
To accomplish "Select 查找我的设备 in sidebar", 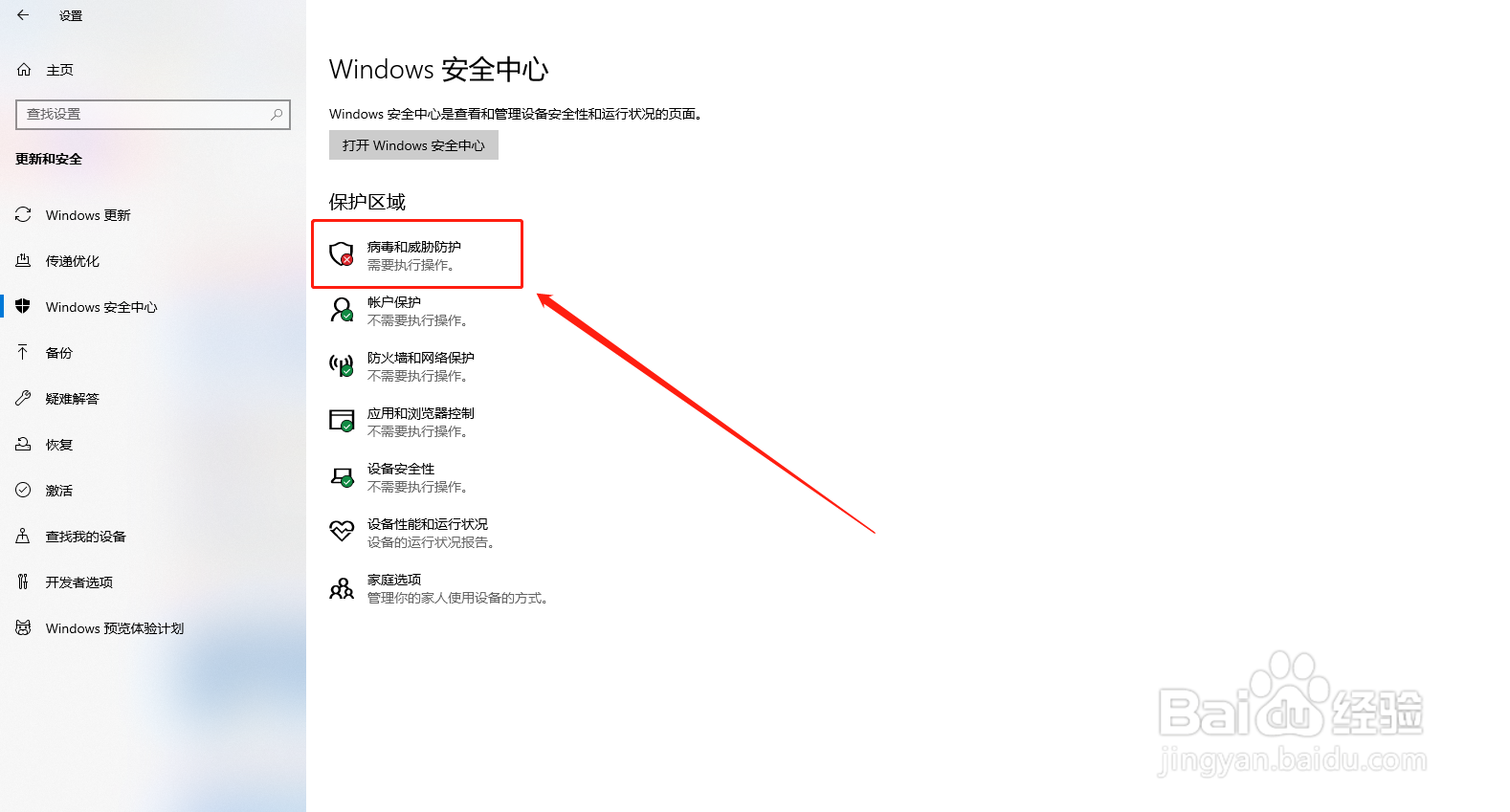I will [86, 537].
